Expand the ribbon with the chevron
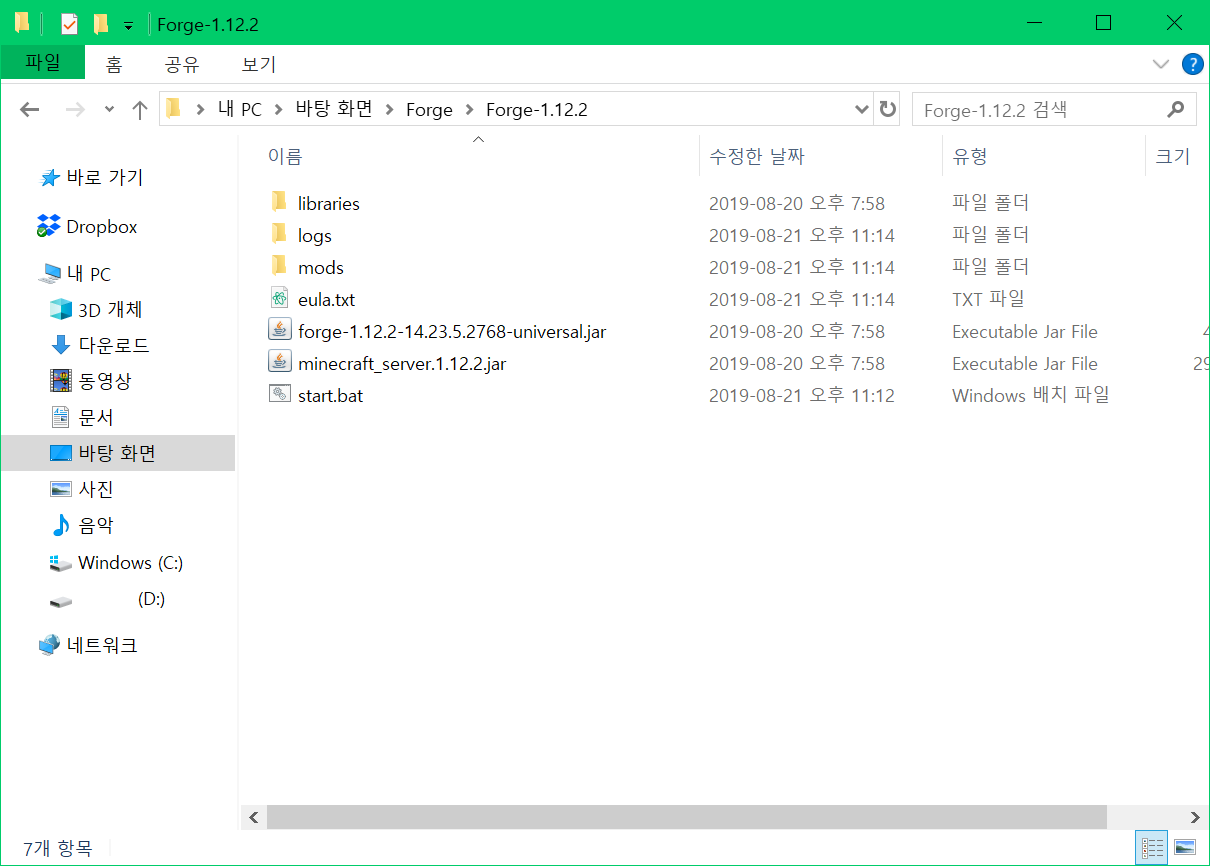The width and height of the screenshot is (1210, 866). (1160, 64)
